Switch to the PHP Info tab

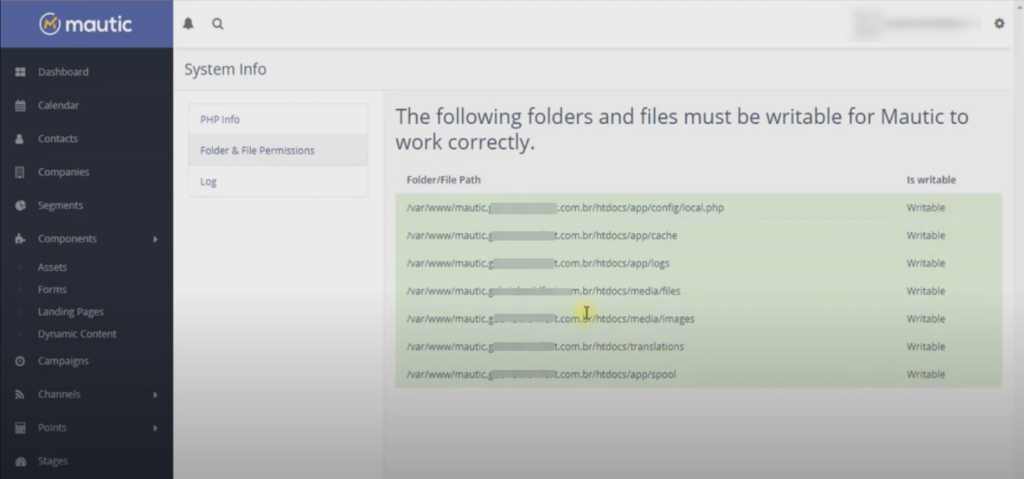click(278, 120)
